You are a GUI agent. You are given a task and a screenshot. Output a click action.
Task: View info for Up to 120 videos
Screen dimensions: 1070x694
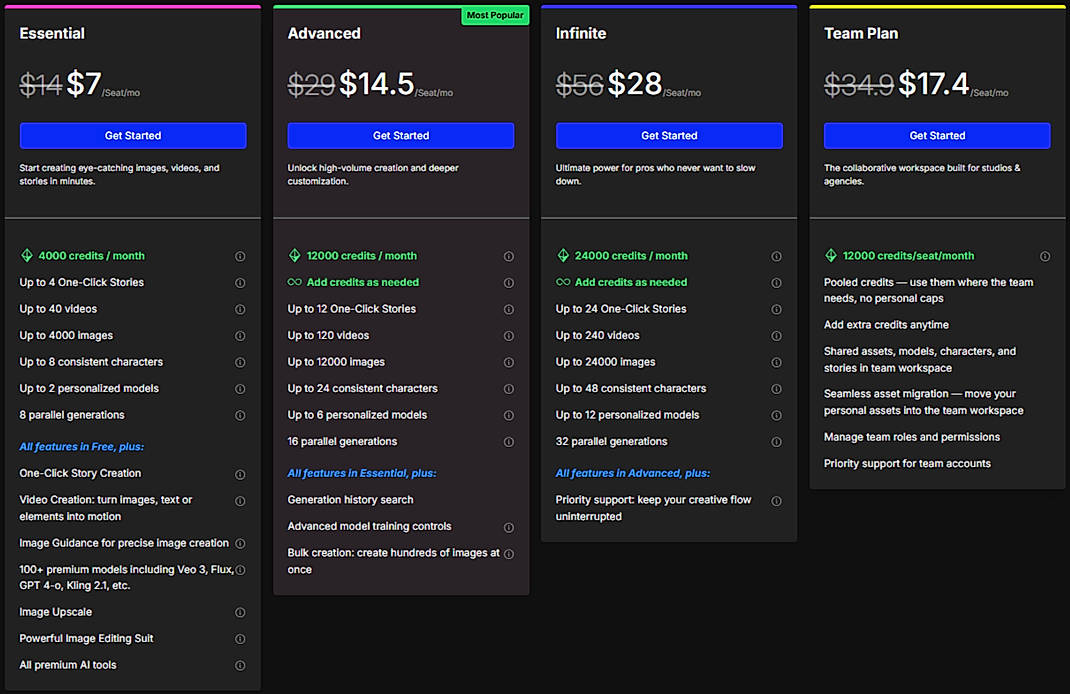coord(509,336)
